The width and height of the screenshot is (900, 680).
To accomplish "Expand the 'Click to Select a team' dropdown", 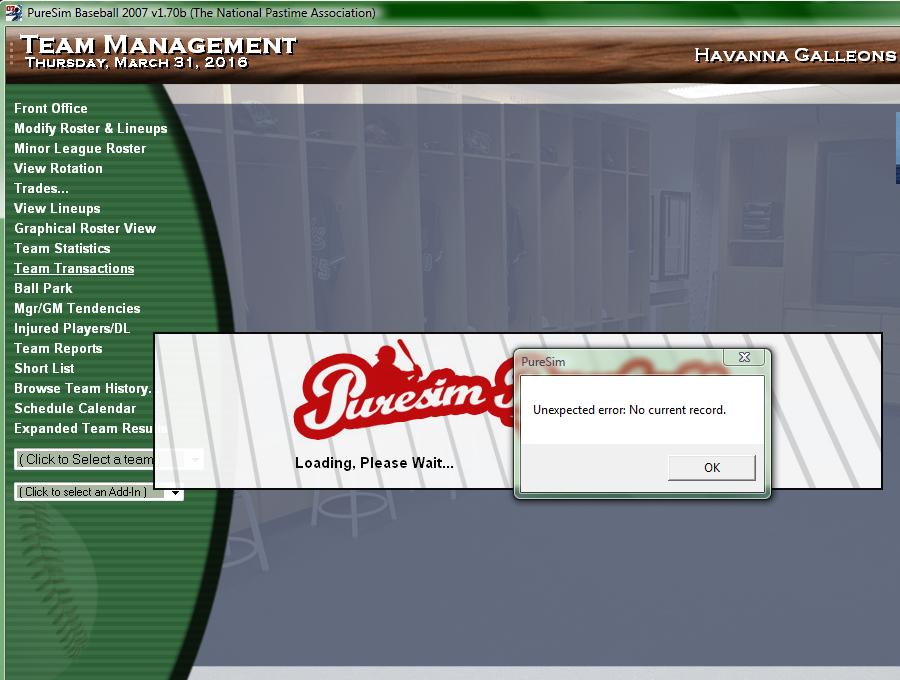I will pos(108,460).
